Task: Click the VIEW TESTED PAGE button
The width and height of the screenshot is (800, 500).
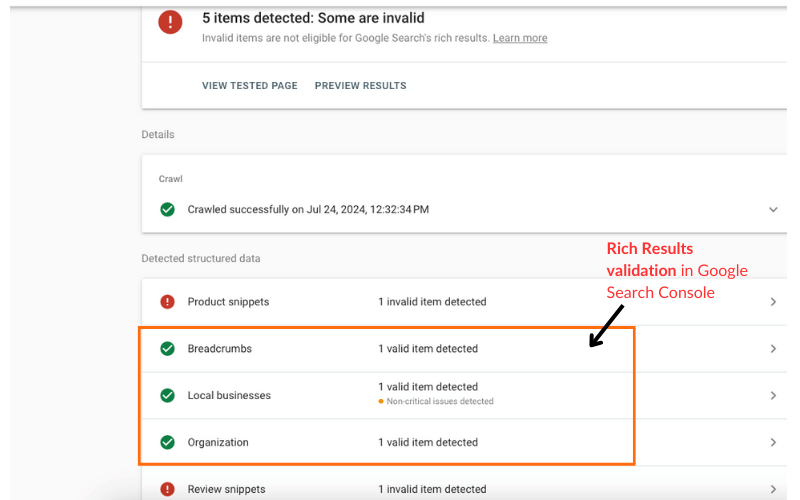Action: click(249, 86)
